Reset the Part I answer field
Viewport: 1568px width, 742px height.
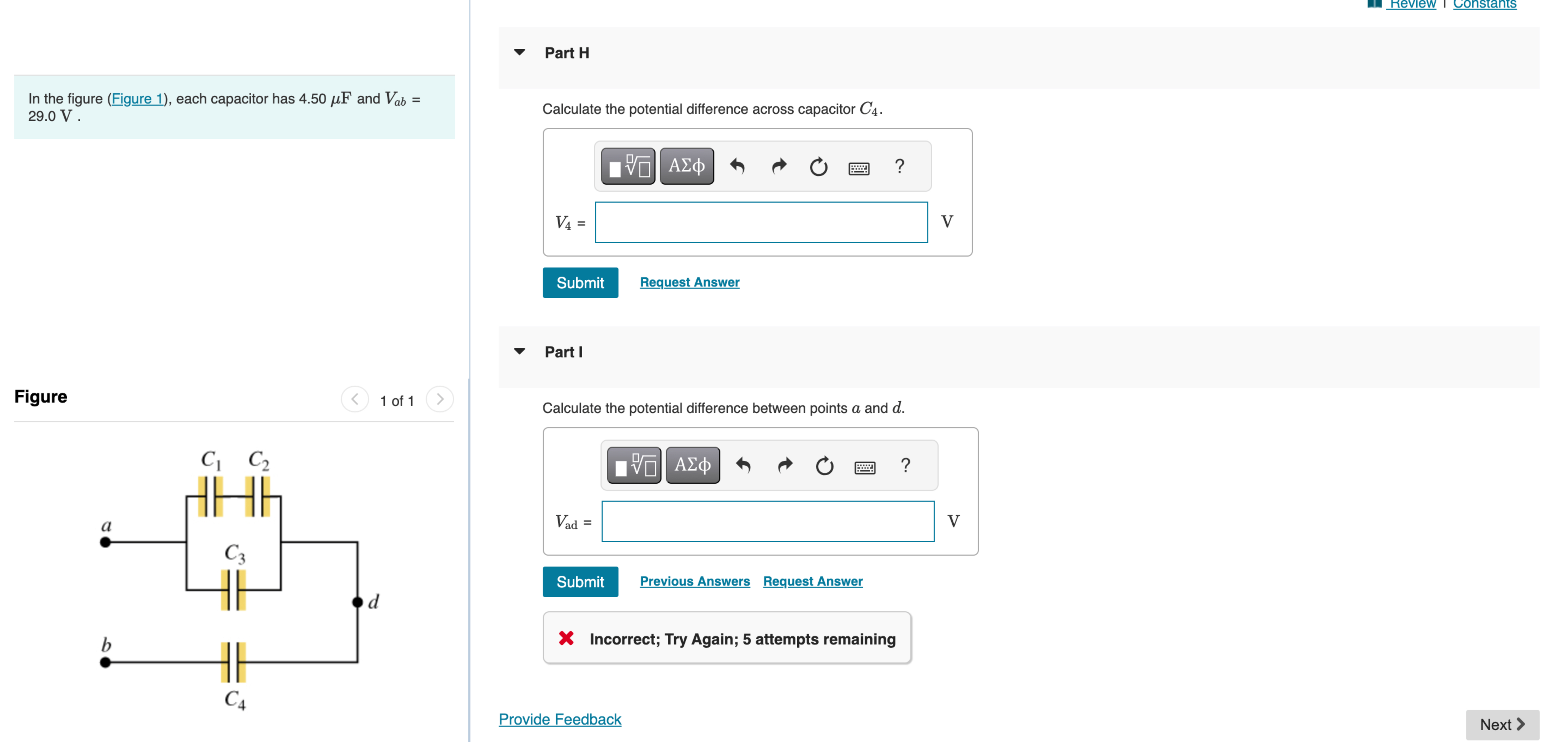point(824,466)
